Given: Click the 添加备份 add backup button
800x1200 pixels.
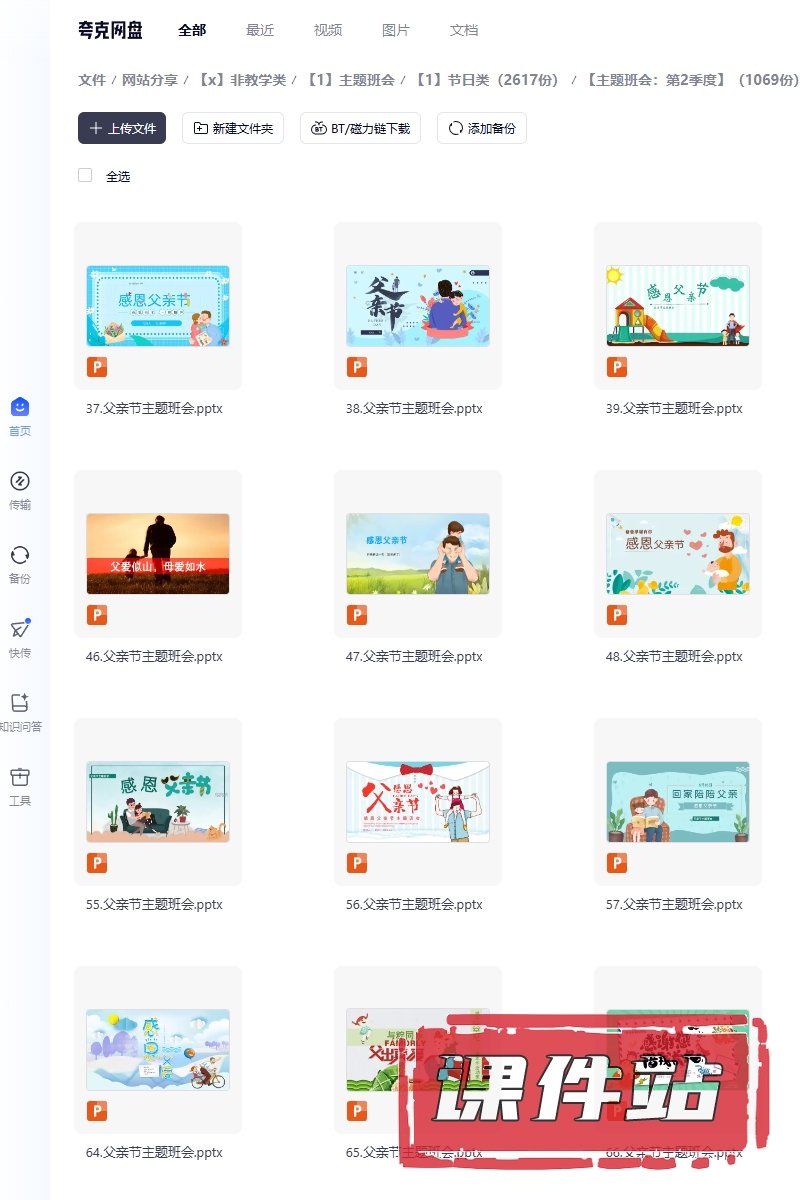Looking at the screenshot, I should pyautogui.click(x=482, y=128).
